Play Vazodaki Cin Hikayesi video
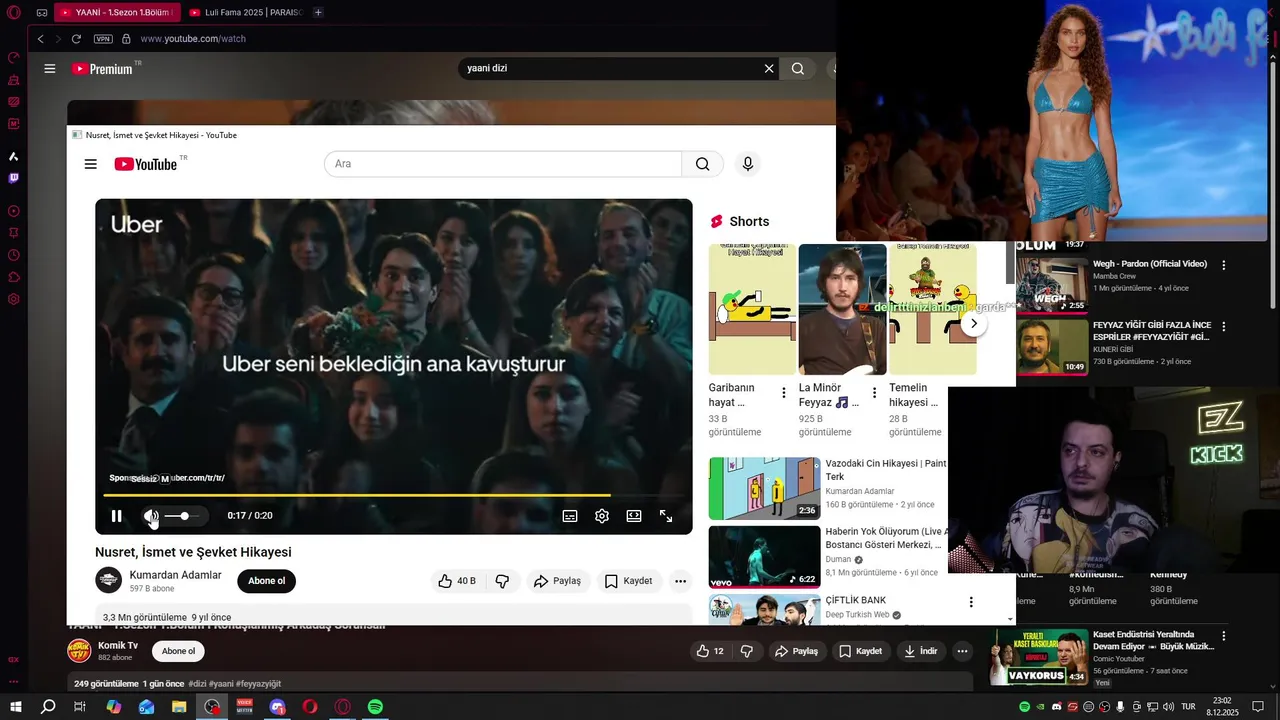The height and width of the screenshot is (720, 1280). 764,488
